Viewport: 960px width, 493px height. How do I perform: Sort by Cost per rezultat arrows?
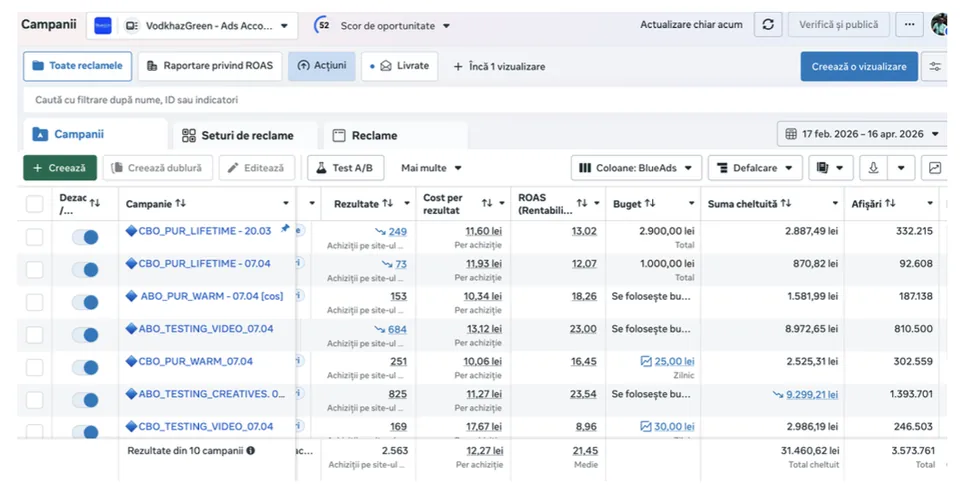pyautogui.click(x=487, y=203)
